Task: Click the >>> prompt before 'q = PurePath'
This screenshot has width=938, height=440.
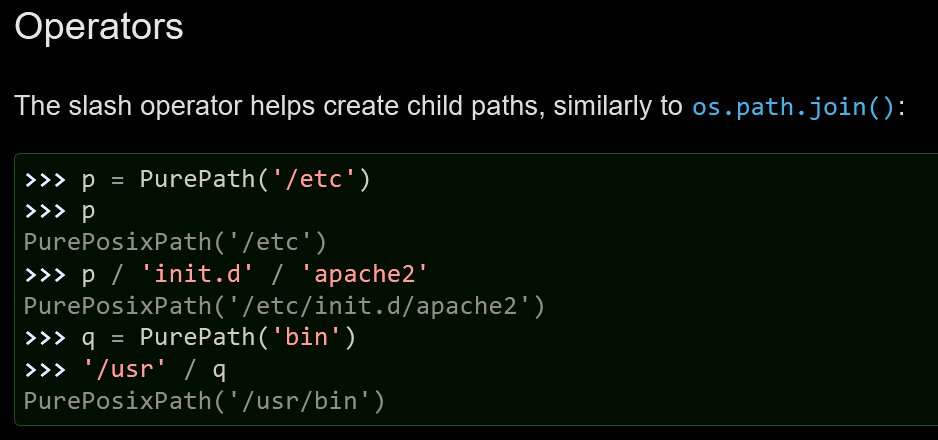Action: pyautogui.click(x=43, y=336)
